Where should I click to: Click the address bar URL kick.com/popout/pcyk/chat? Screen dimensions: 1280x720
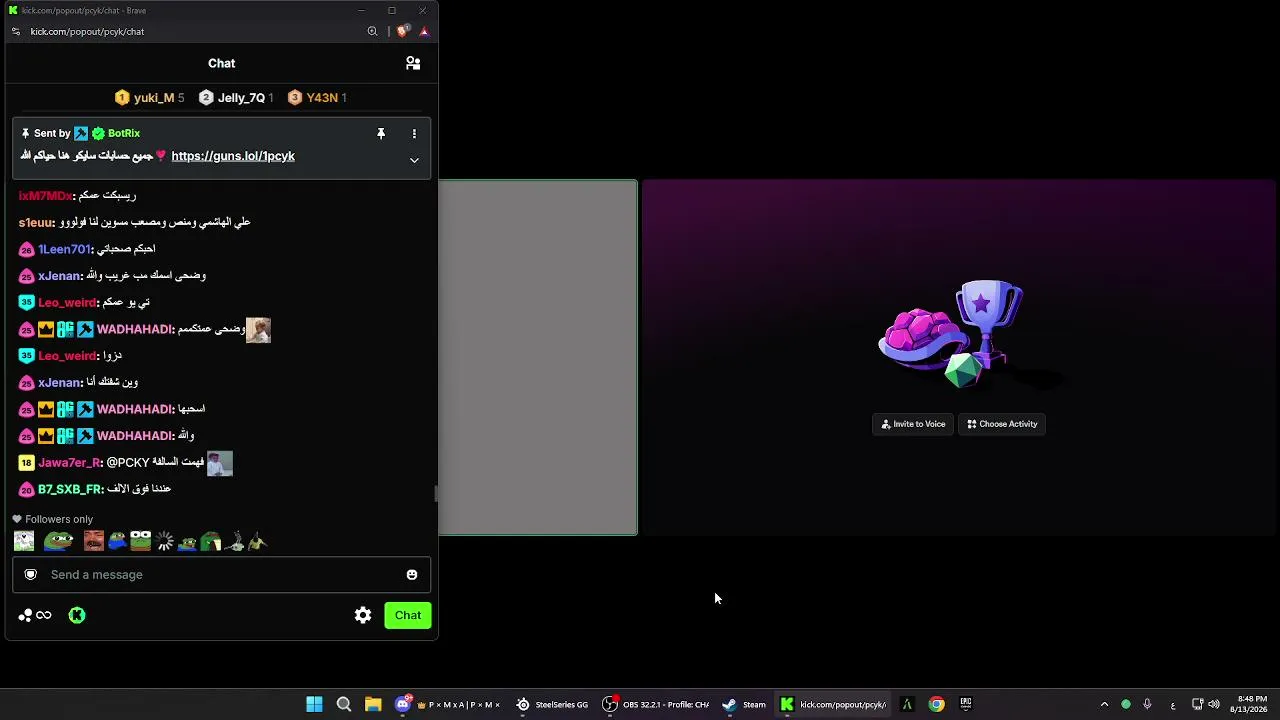coord(87,31)
